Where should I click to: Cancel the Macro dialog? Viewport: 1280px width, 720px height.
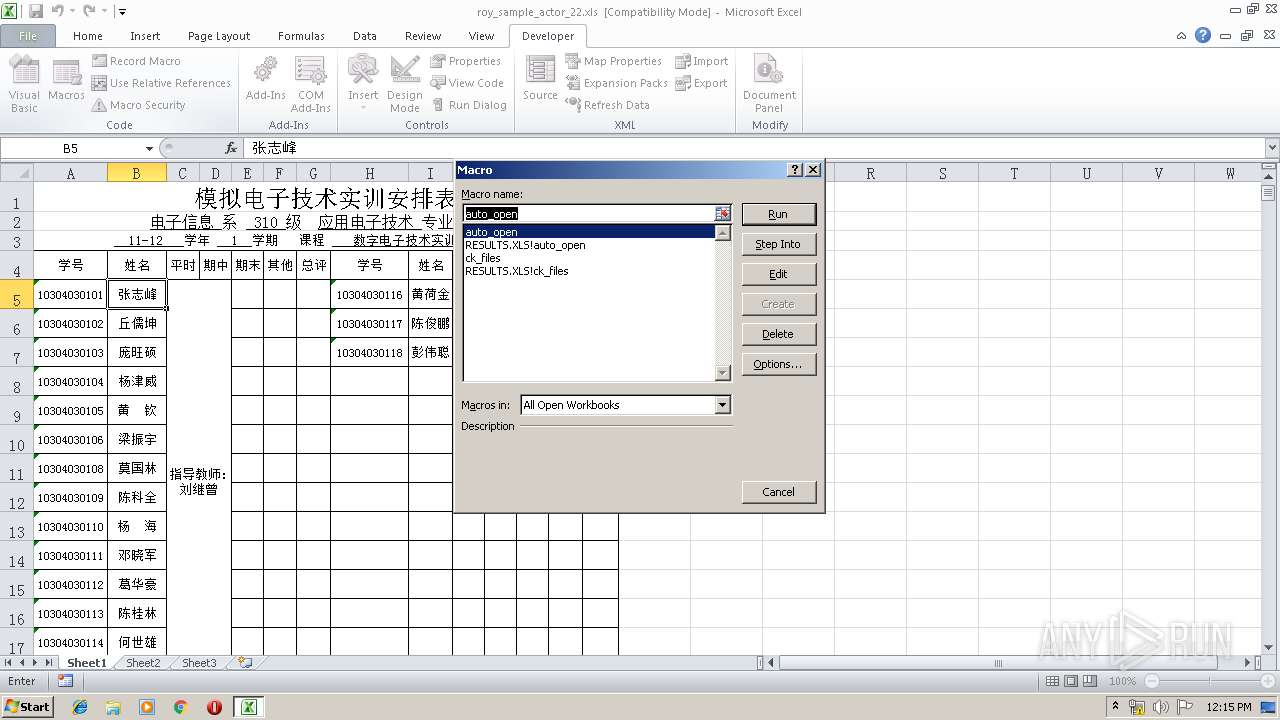[778, 492]
